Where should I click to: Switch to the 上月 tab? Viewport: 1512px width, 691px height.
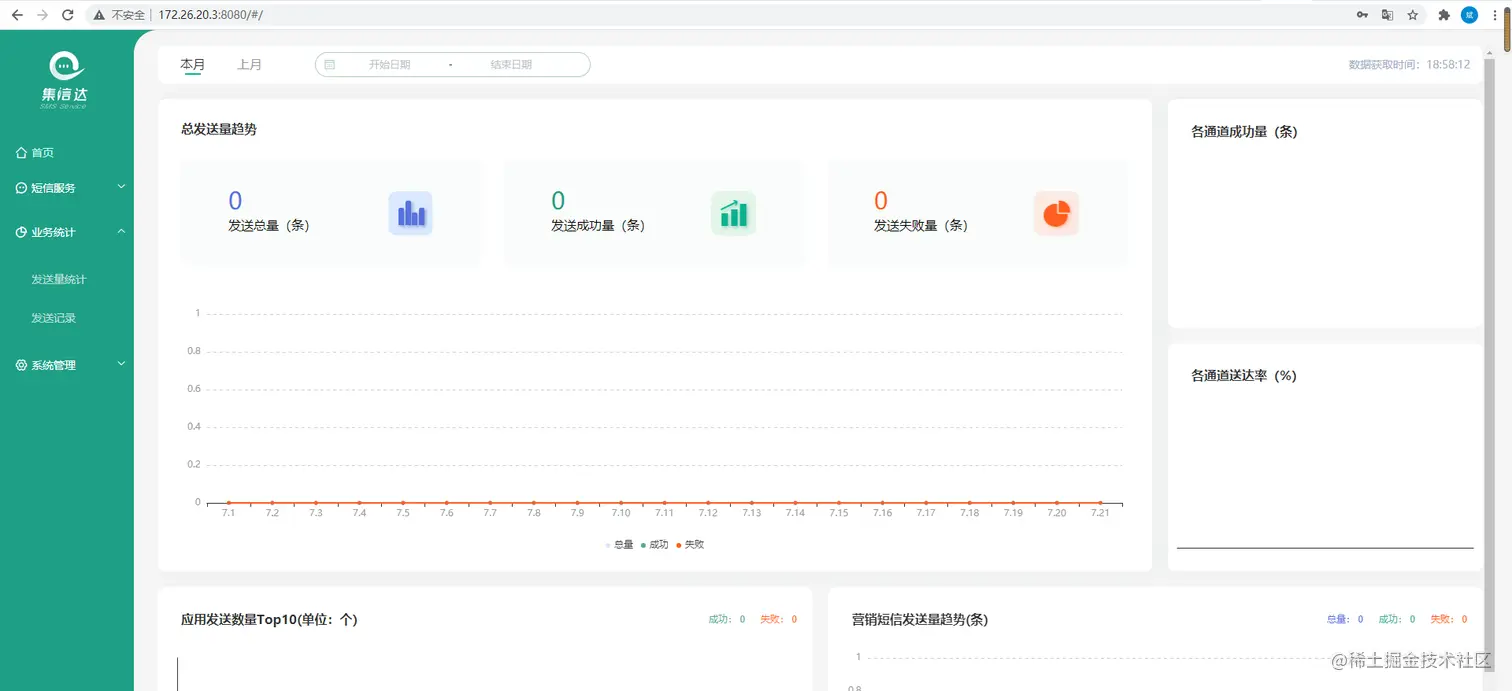point(249,64)
